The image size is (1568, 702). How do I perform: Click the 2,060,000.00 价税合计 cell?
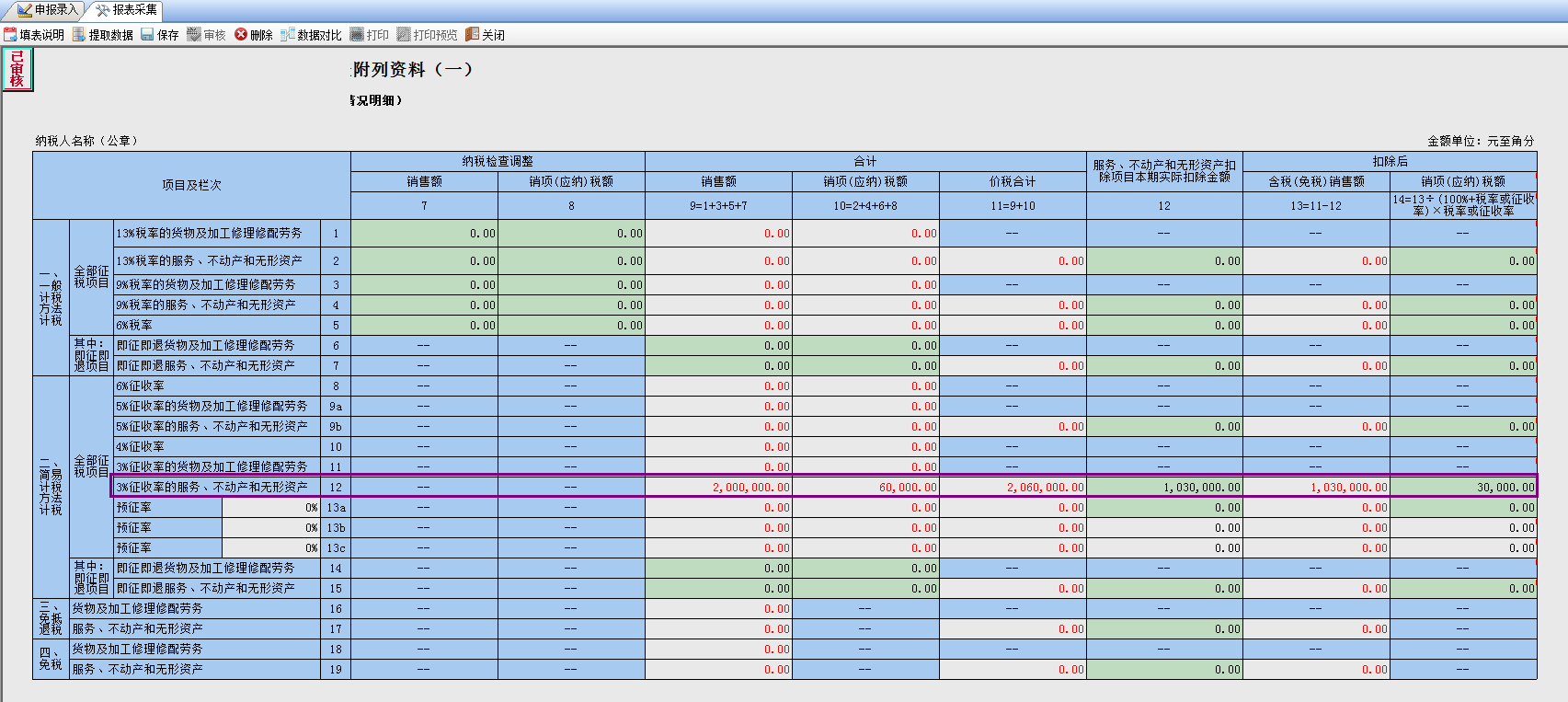click(1013, 487)
